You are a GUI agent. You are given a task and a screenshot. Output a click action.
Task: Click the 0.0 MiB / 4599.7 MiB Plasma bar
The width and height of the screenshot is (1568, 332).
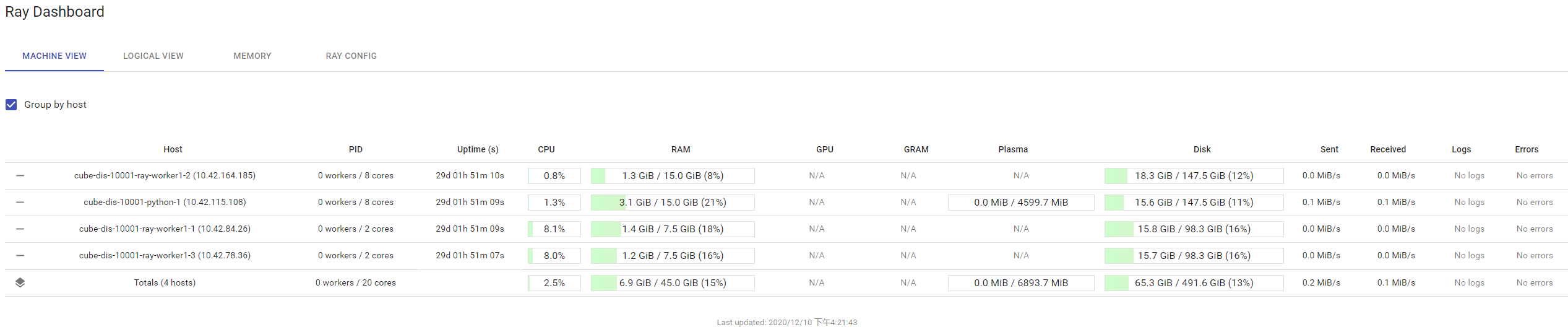click(1021, 203)
